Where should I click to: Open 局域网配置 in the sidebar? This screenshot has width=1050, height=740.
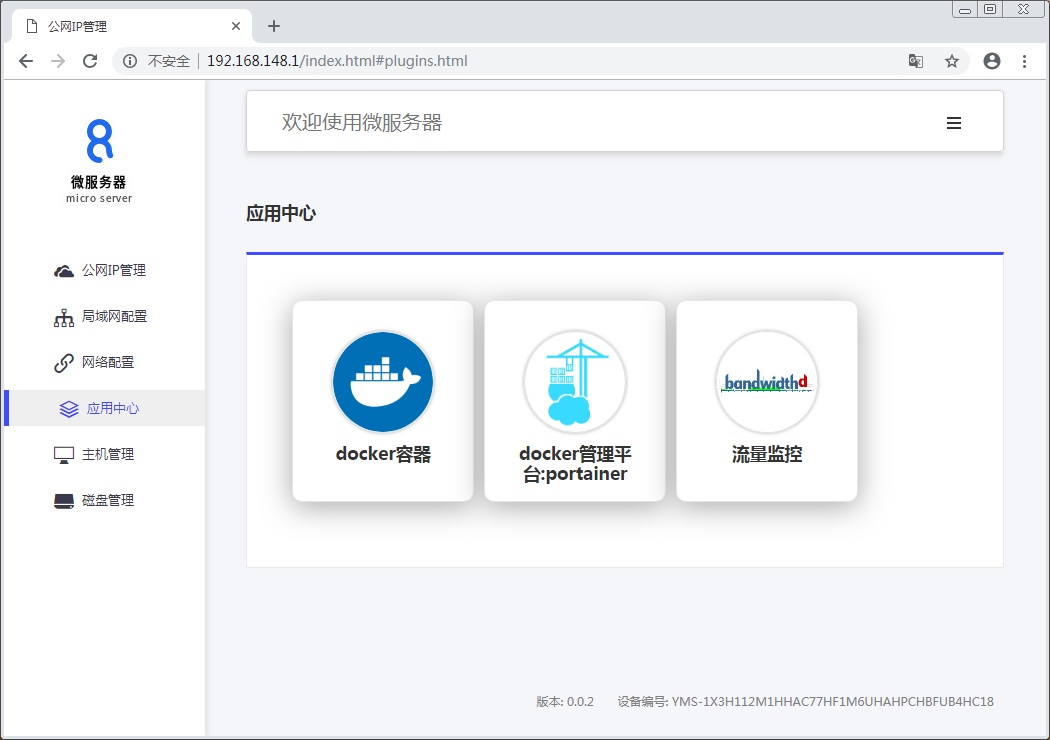point(113,317)
